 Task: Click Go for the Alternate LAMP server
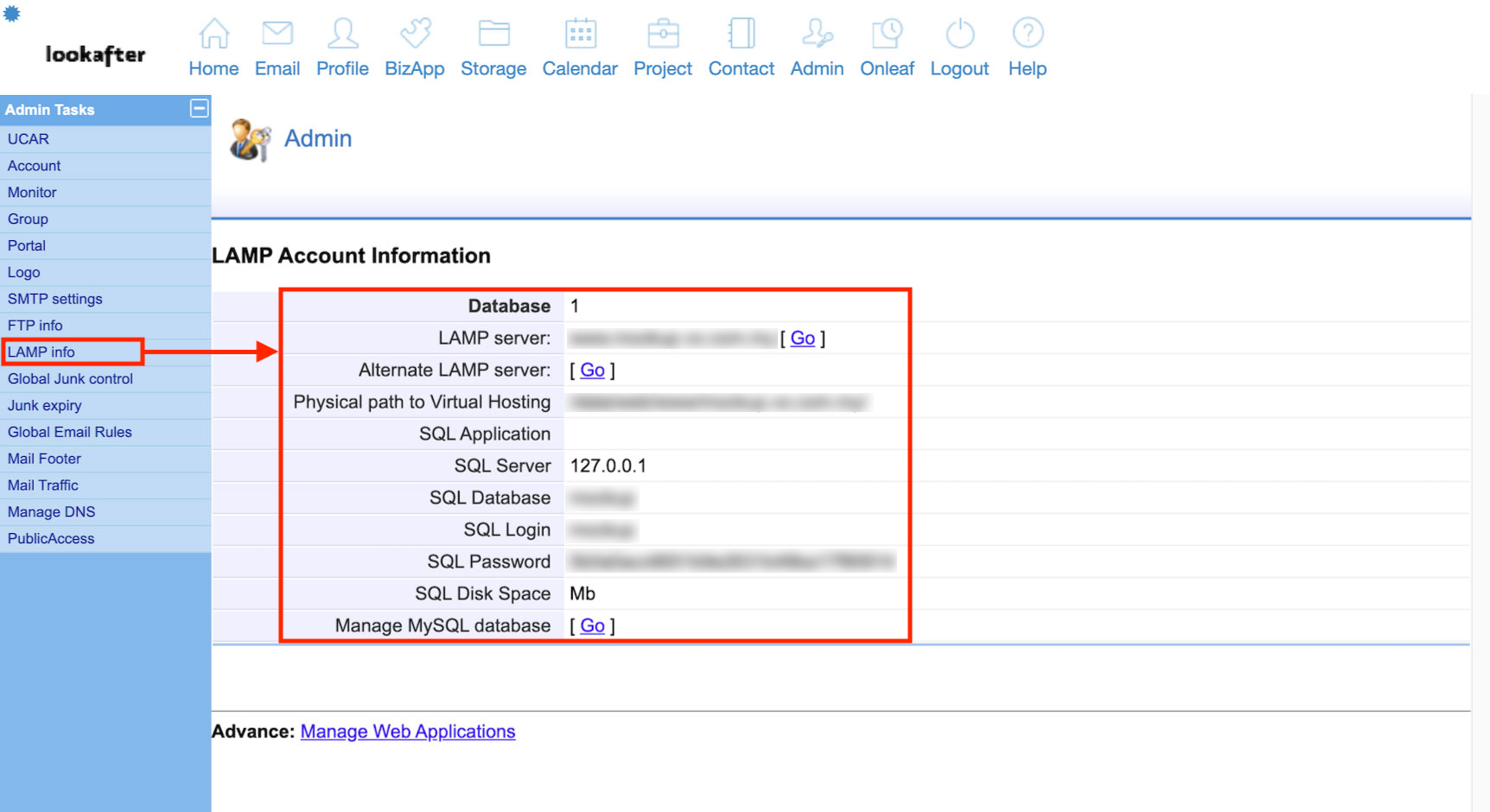pos(592,371)
